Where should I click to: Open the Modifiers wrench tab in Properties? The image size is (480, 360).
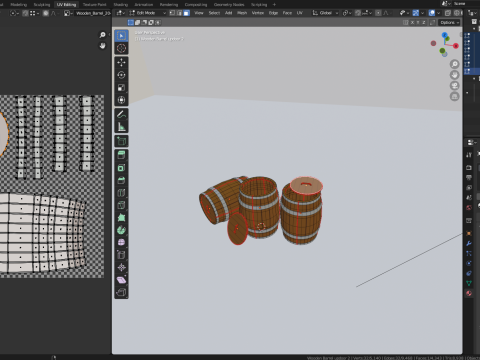coord(469,243)
